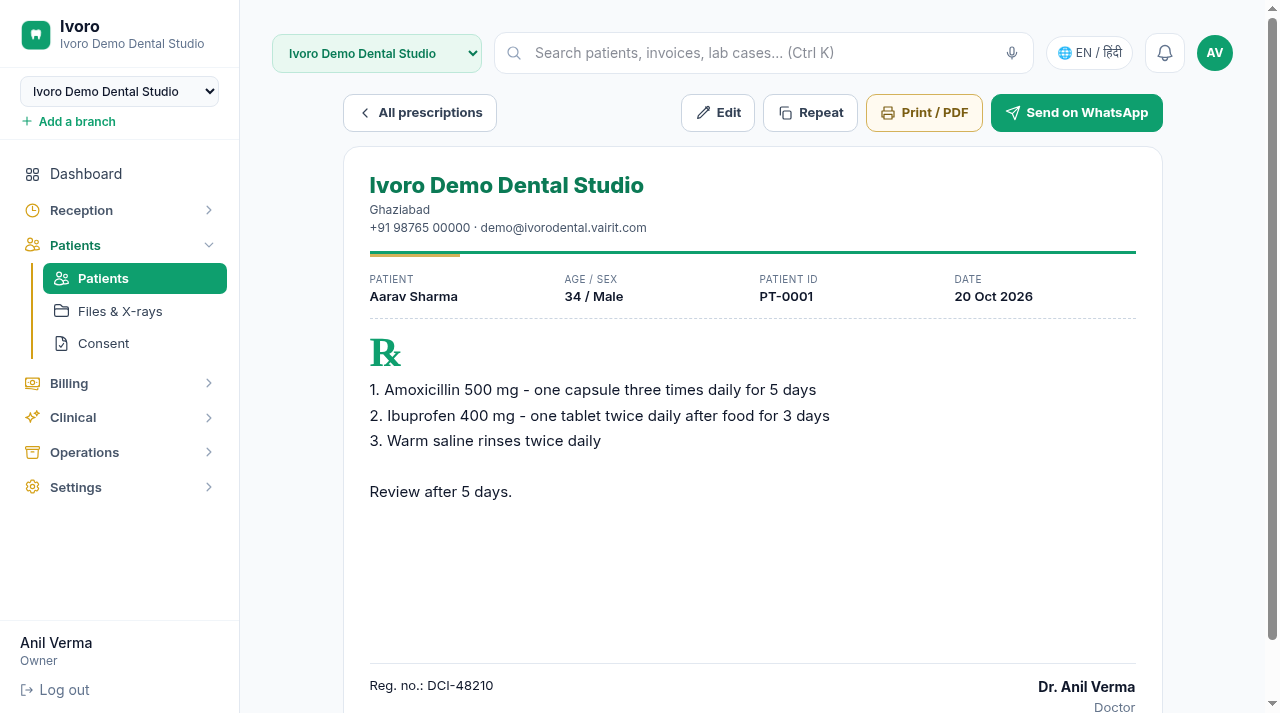Screen dimensions: 1280x713
Task: Click the Dashboard grid icon
Action: (x=32, y=174)
